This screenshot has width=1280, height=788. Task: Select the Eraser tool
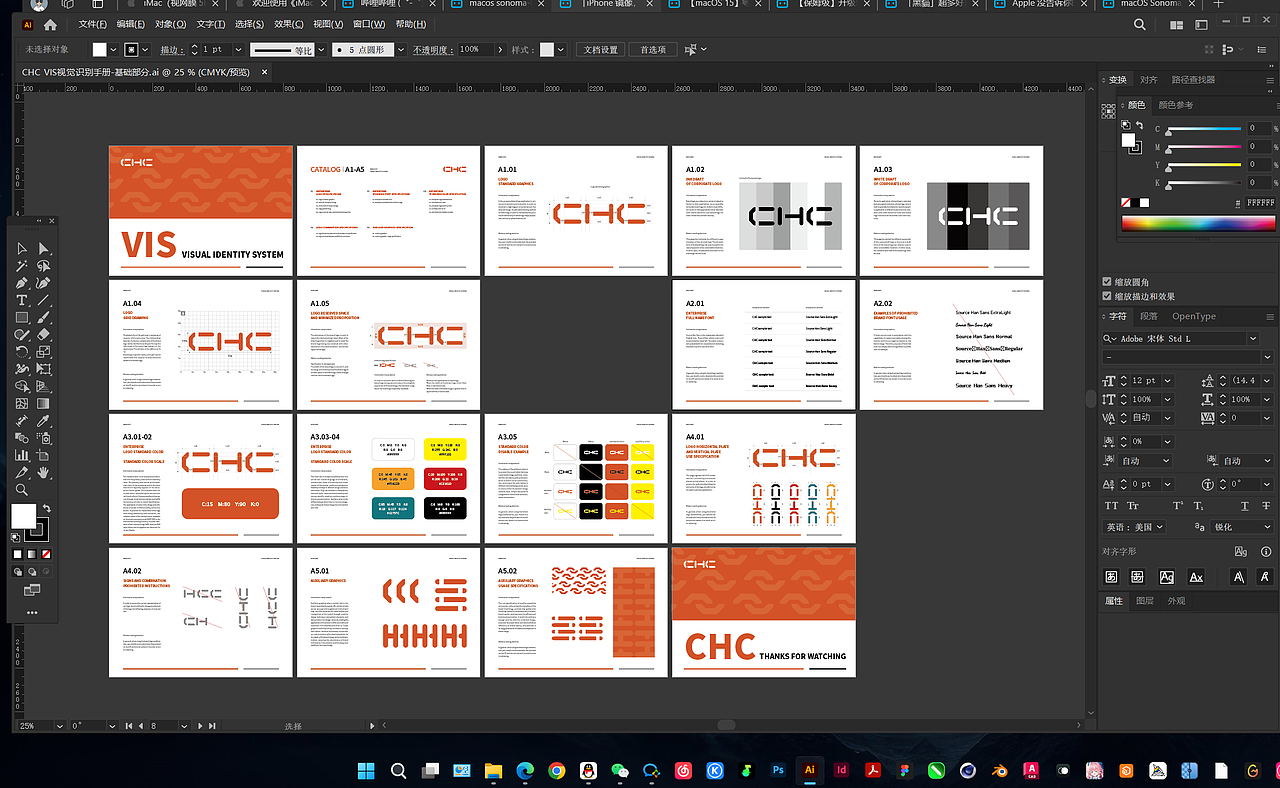pyautogui.click(x=44, y=335)
